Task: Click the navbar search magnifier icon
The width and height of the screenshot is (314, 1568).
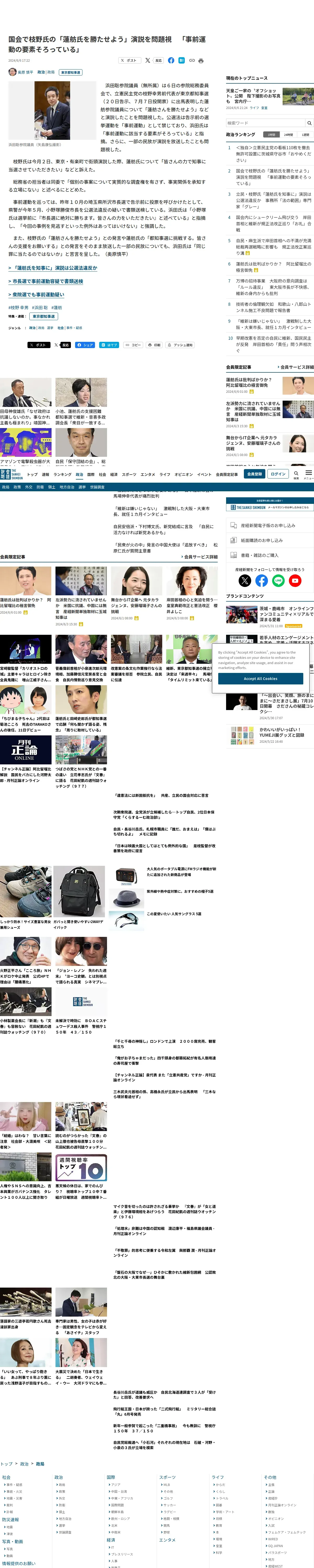Action: pyautogui.click(x=296, y=474)
